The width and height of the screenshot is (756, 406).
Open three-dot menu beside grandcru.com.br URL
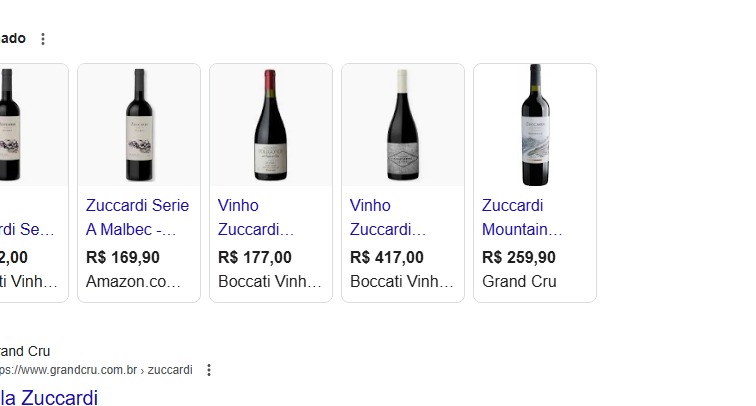click(208, 370)
